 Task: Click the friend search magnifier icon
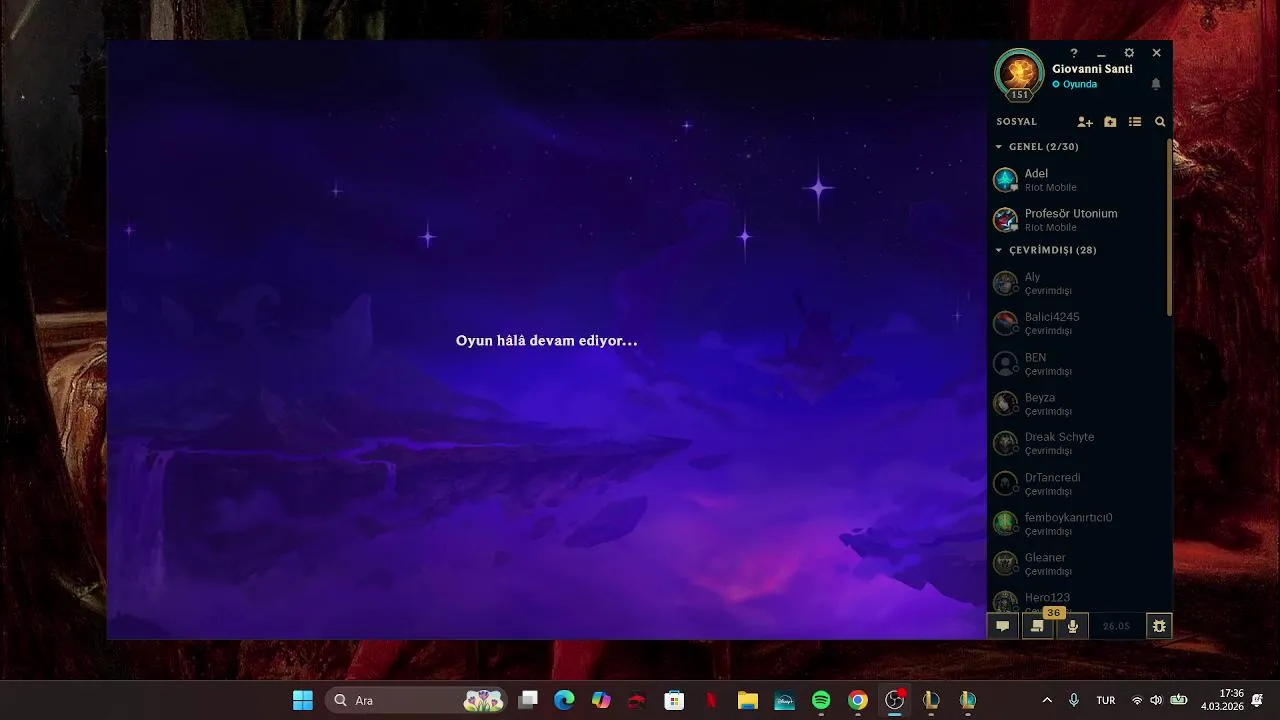1160,122
